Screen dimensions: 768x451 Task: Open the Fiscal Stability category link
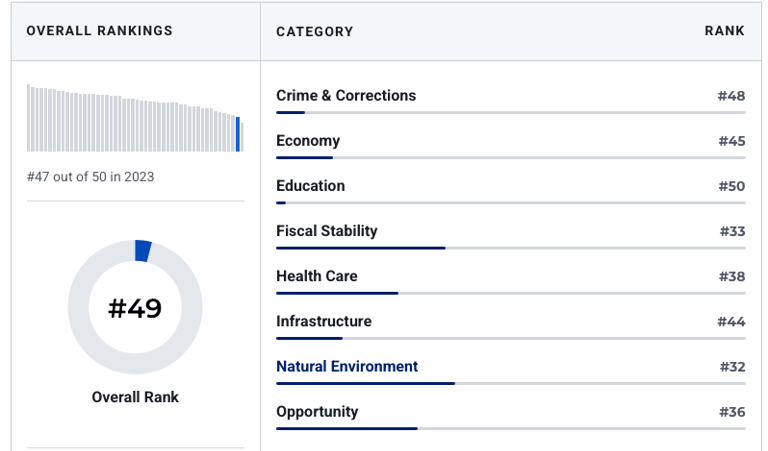point(327,231)
